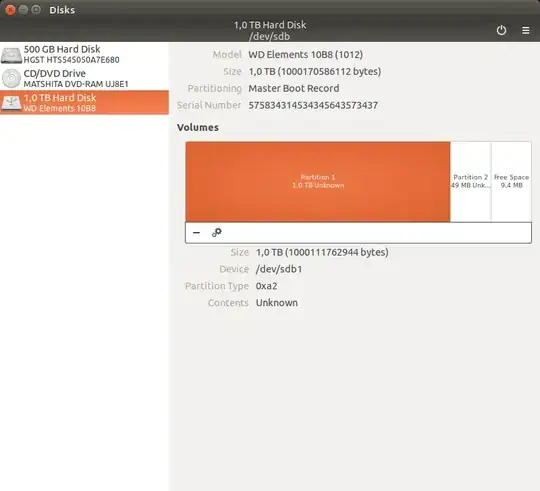Maximize the Disks window

[36, 10]
